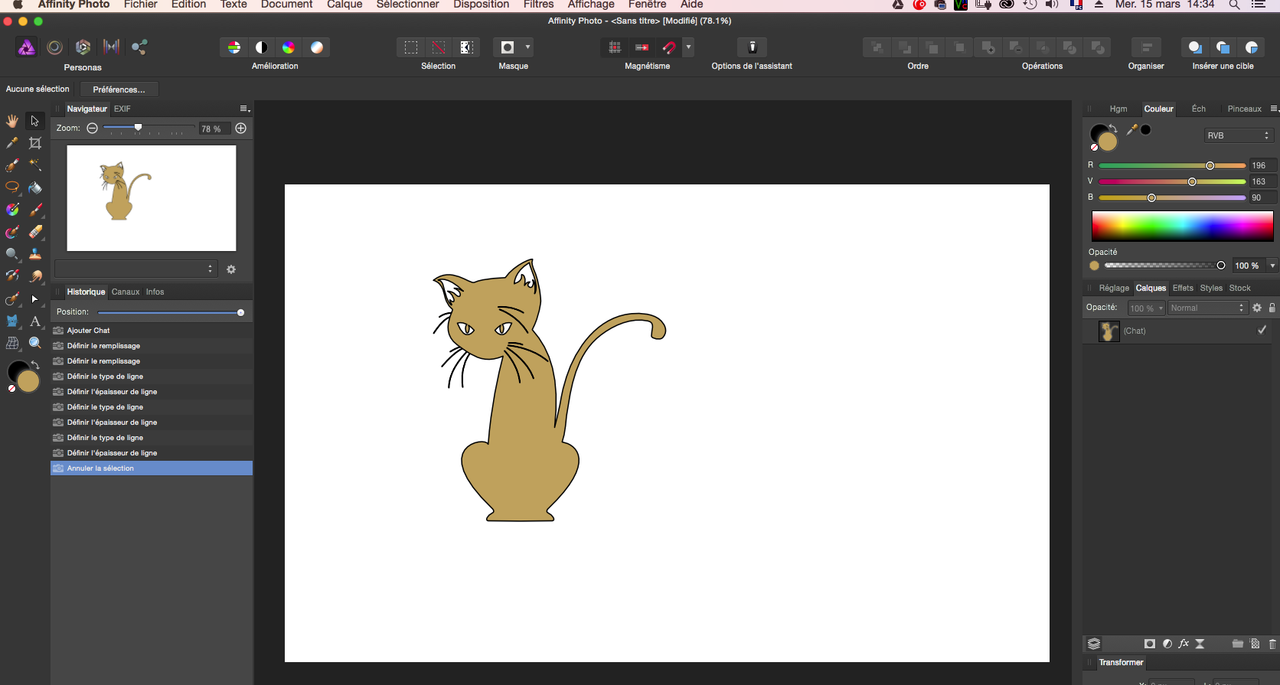
Task: Open the RVB color model dropdown
Action: 1238,135
